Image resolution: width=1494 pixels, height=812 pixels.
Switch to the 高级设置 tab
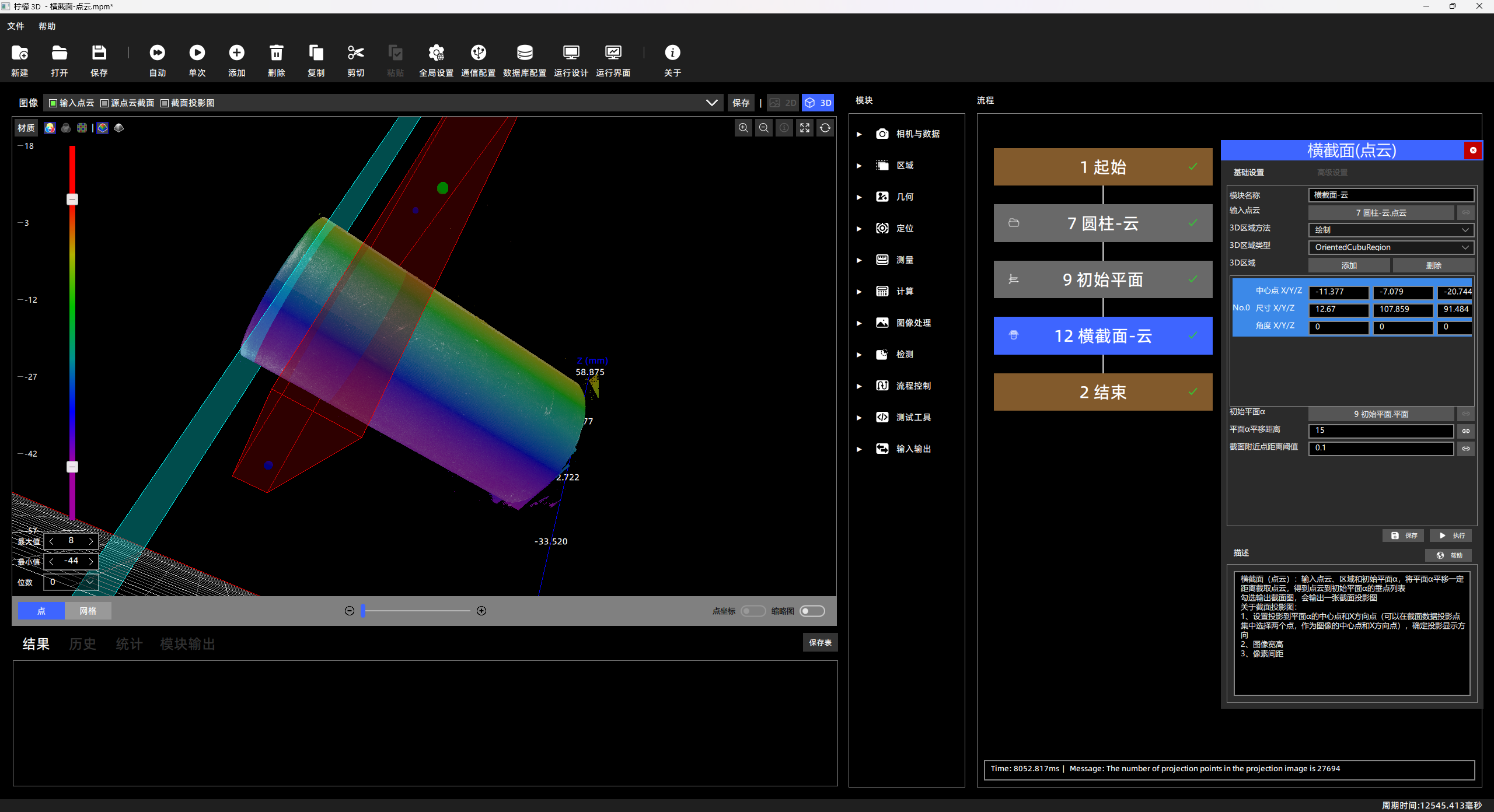[1332, 173]
